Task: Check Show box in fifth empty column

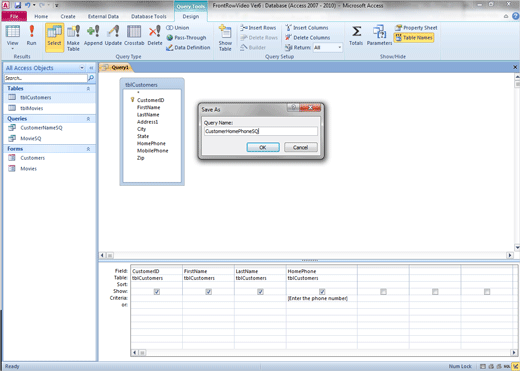Action: point(383,292)
